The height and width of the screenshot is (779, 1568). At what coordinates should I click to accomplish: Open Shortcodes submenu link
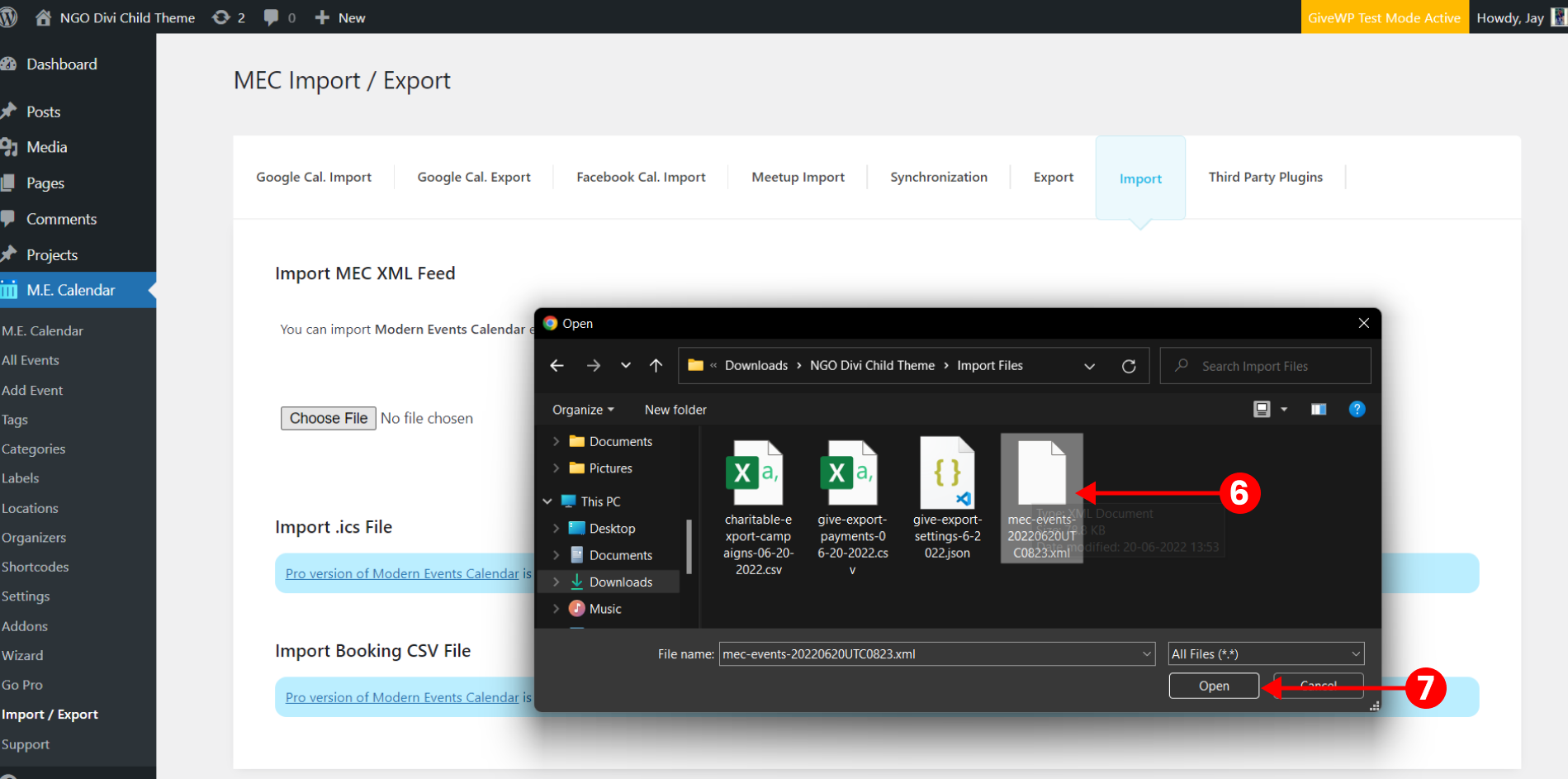(36, 567)
